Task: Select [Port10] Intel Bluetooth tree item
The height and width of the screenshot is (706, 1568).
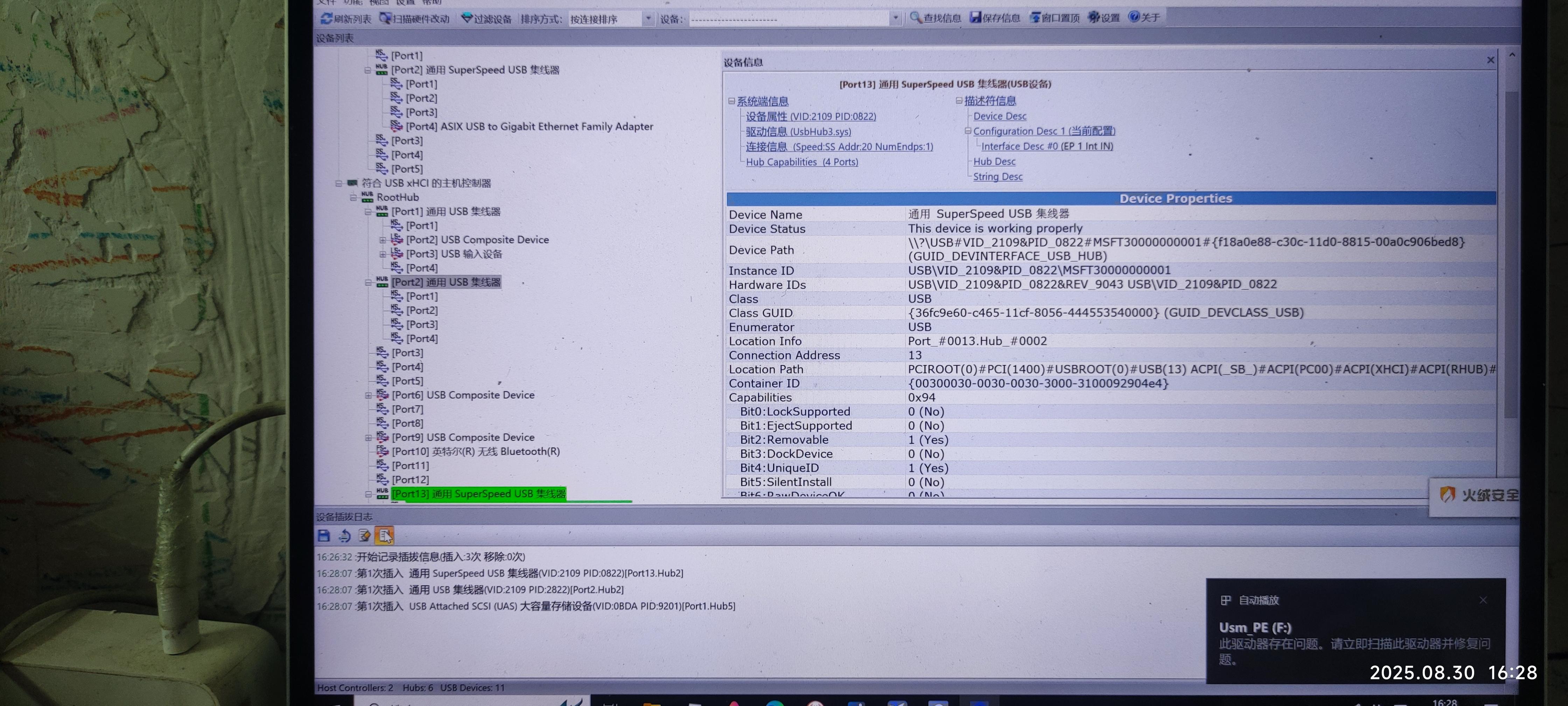Action: [475, 451]
